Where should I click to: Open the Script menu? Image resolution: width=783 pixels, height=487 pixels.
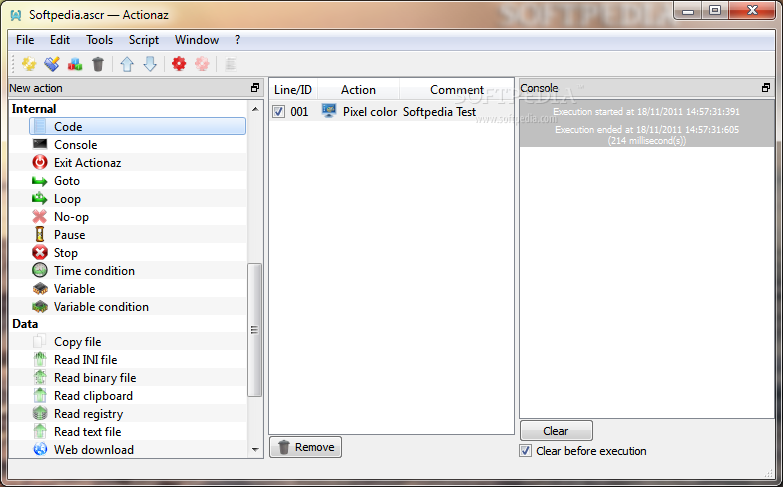click(144, 39)
